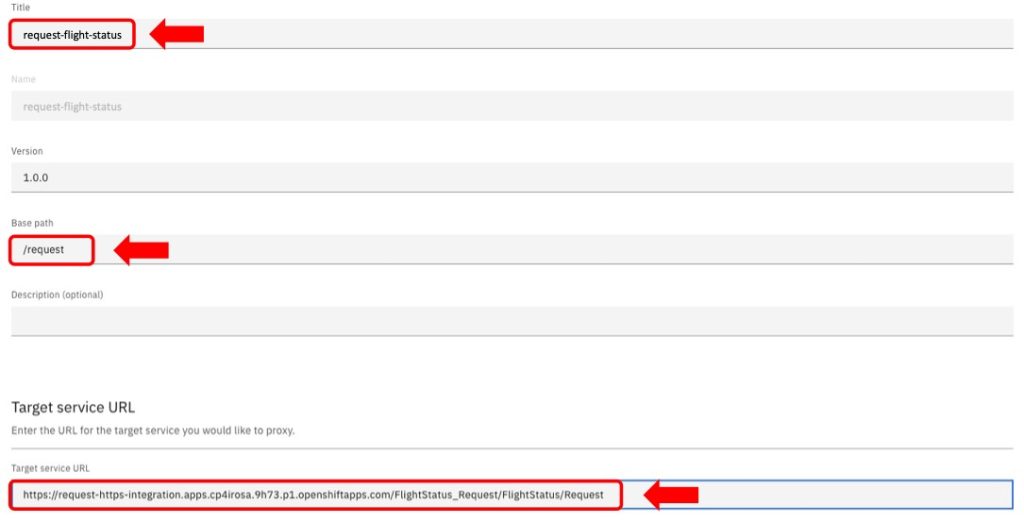Click the Base path field with /request
Viewport: 1024px width, 523px height.
tap(512, 249)
